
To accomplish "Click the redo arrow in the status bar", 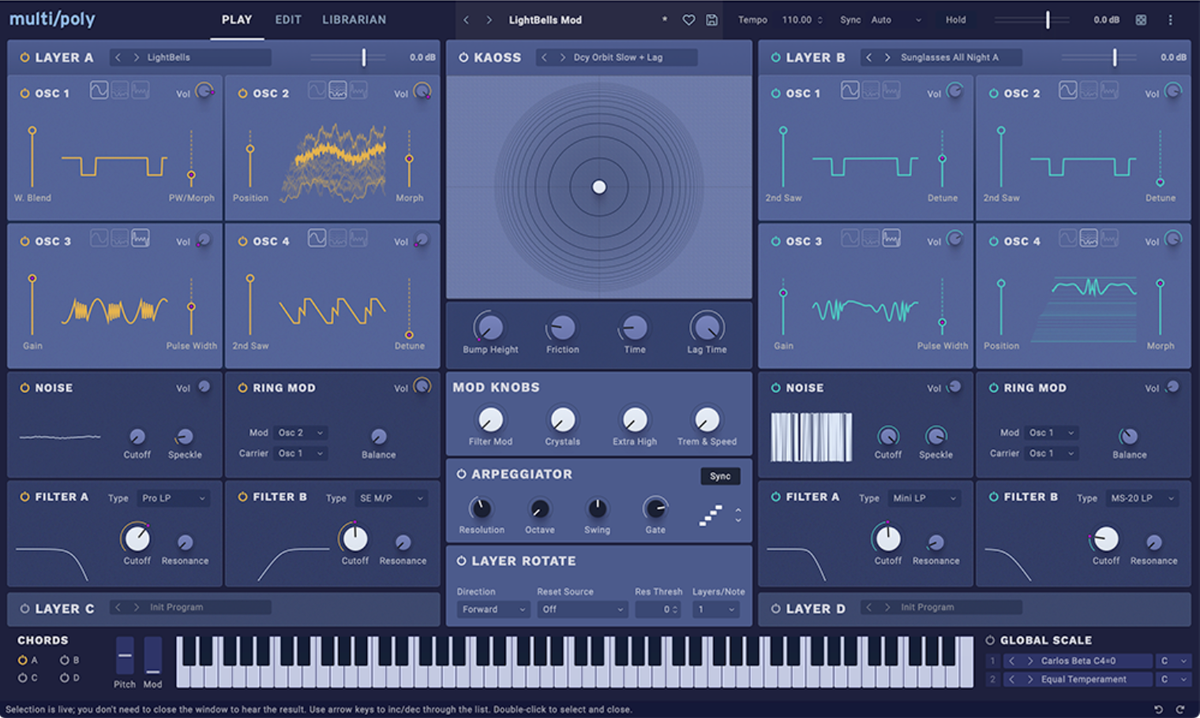I will 1181,709.
